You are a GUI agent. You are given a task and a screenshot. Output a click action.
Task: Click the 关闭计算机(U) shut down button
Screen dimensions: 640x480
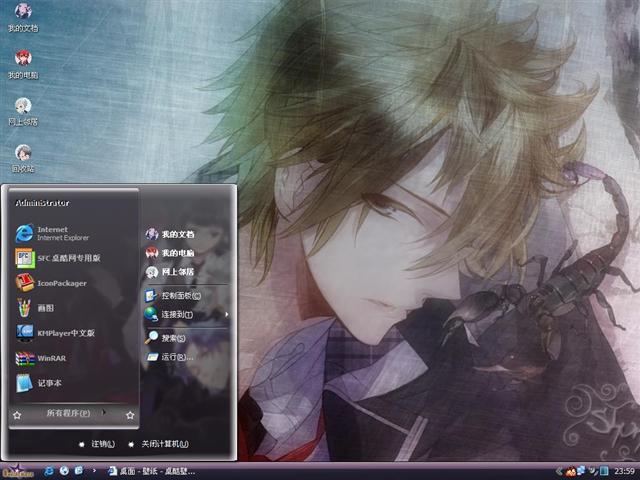pos(158,444)
